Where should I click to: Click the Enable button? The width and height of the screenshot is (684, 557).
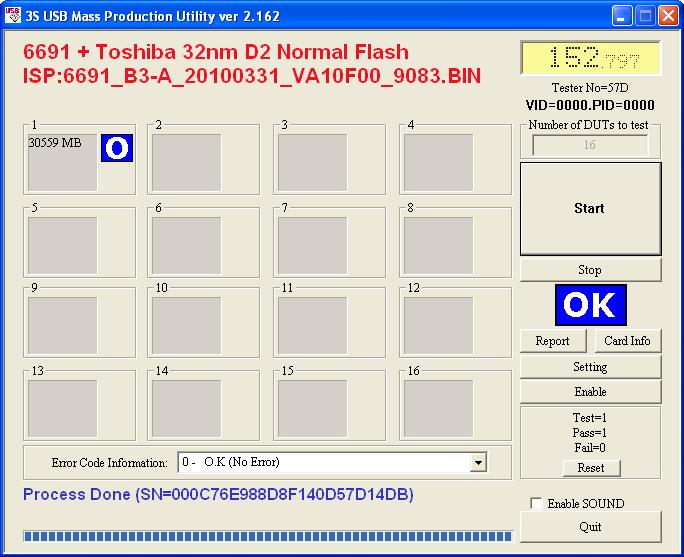click(590, 392)
